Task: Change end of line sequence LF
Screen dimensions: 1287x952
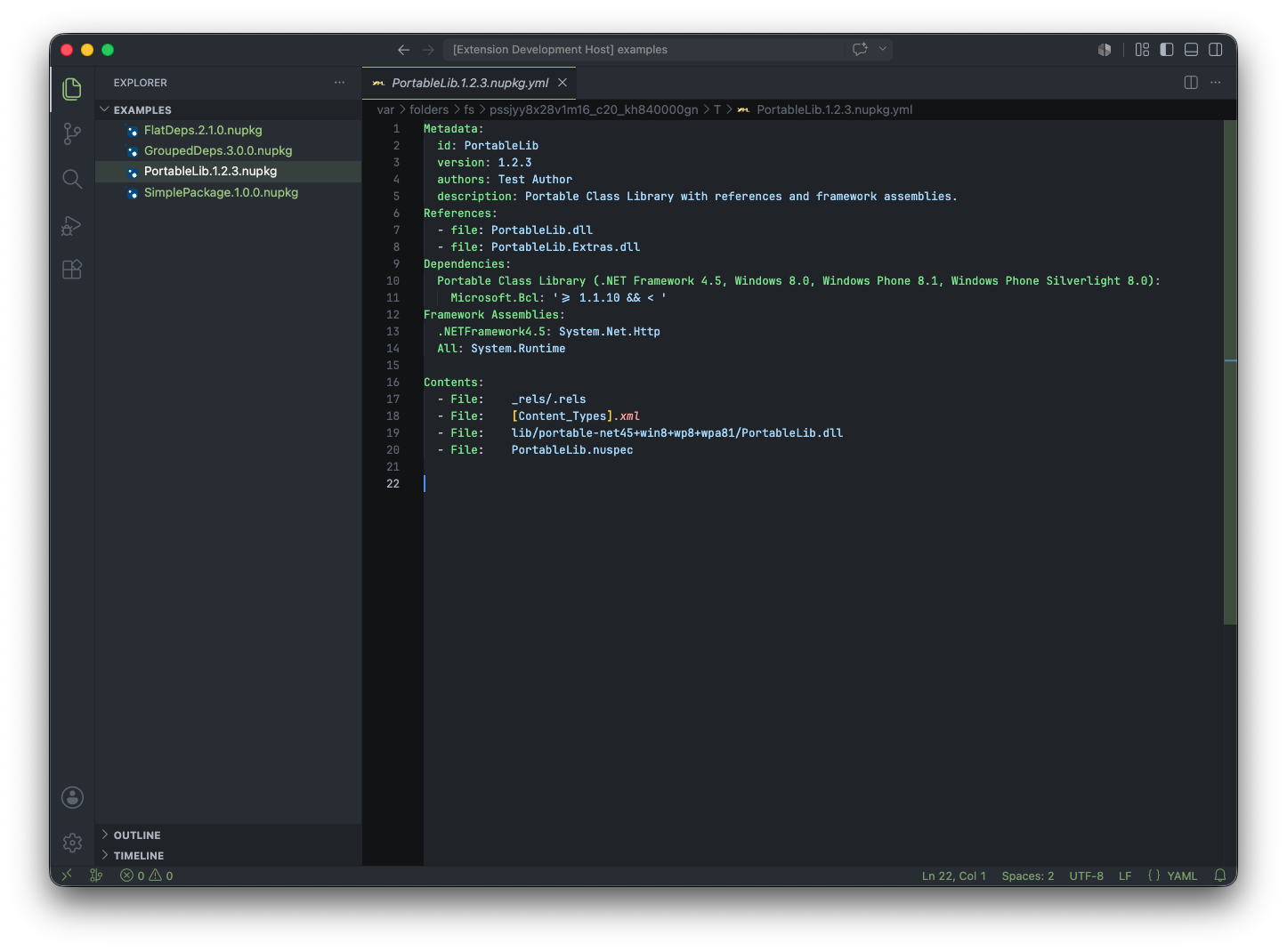Action: pos(1125,875)
